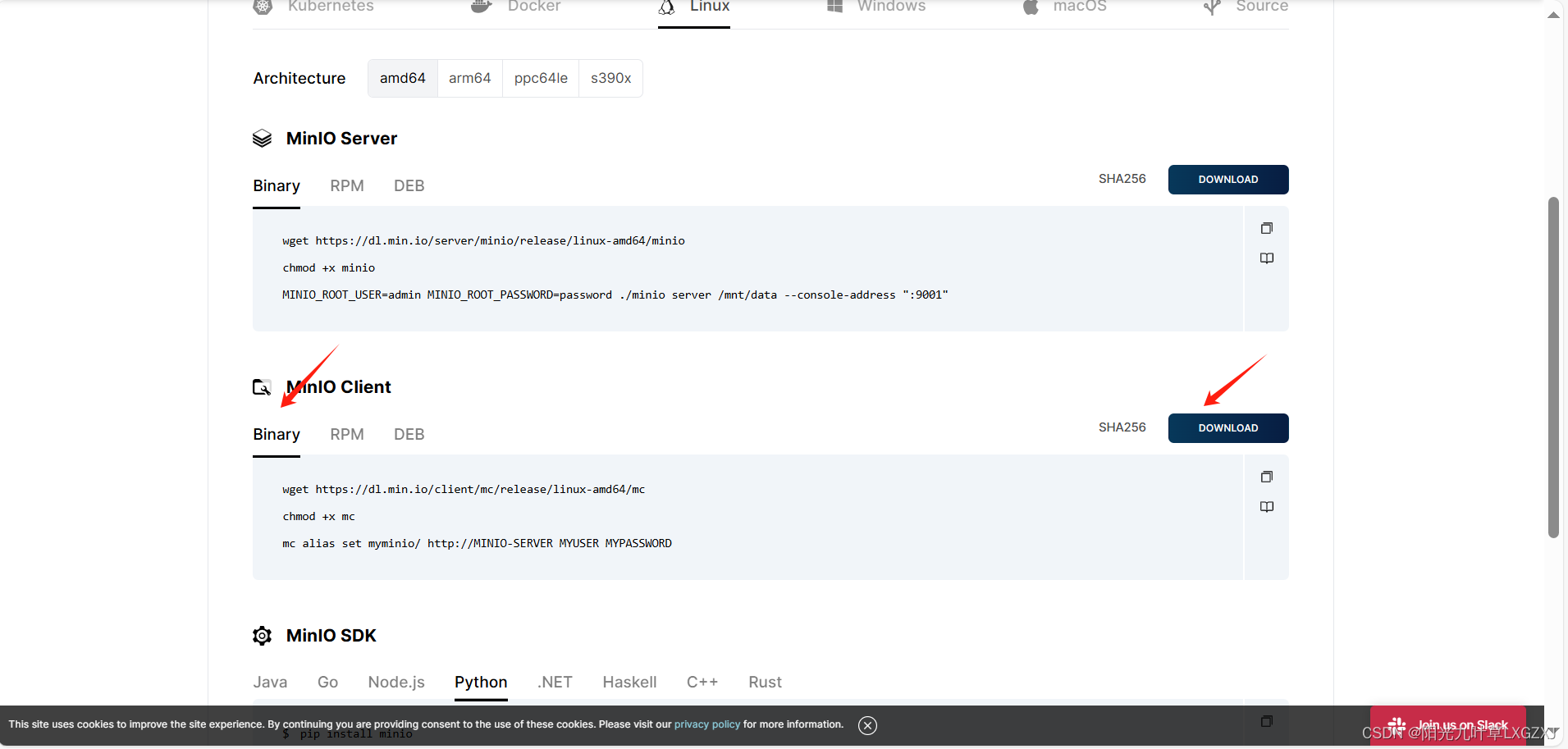Screen dimensions: 1568x749
Task: Click the wget mc client command line
Action: click(x=464, y=490)
